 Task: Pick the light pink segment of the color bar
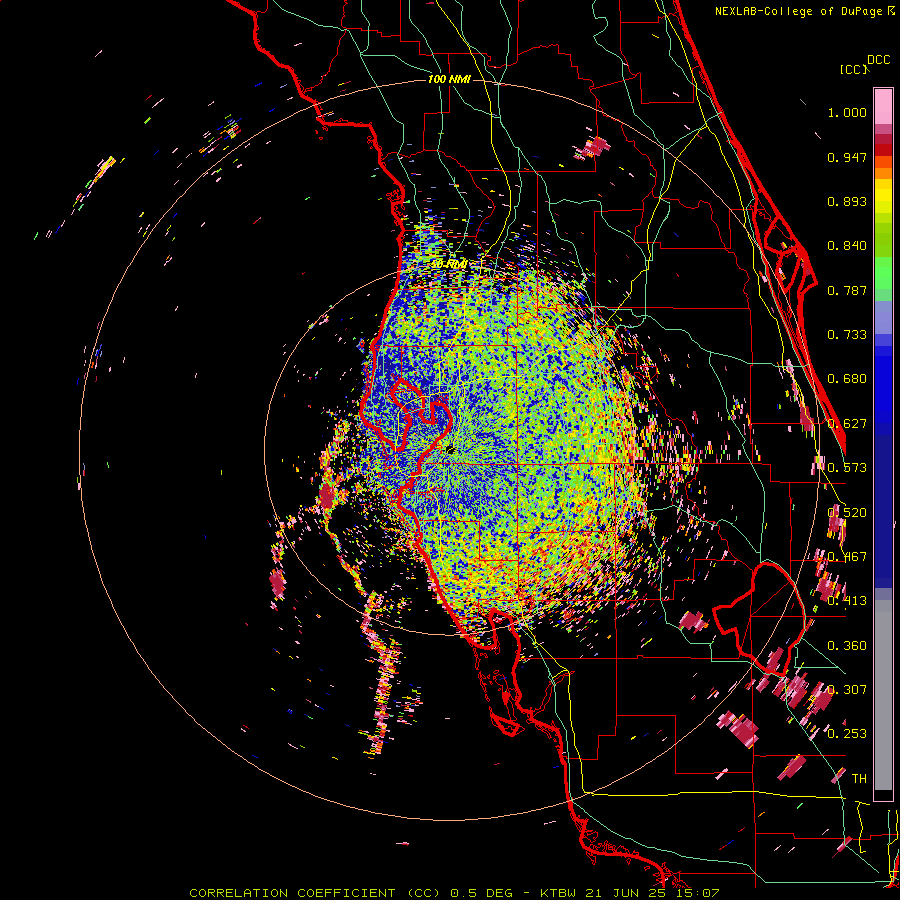click(x=883, y=106)
